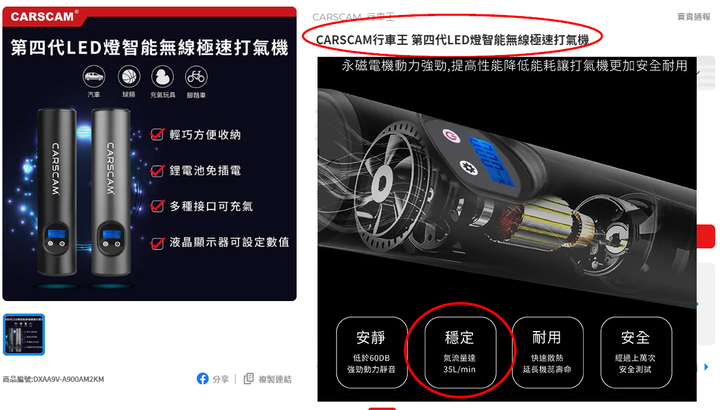Open the CARSCAM 行車王 brand link

(353, 17)
